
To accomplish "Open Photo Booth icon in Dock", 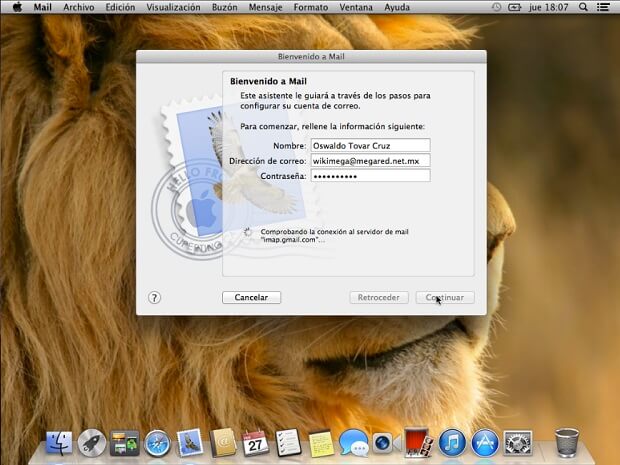I will 418,442.
